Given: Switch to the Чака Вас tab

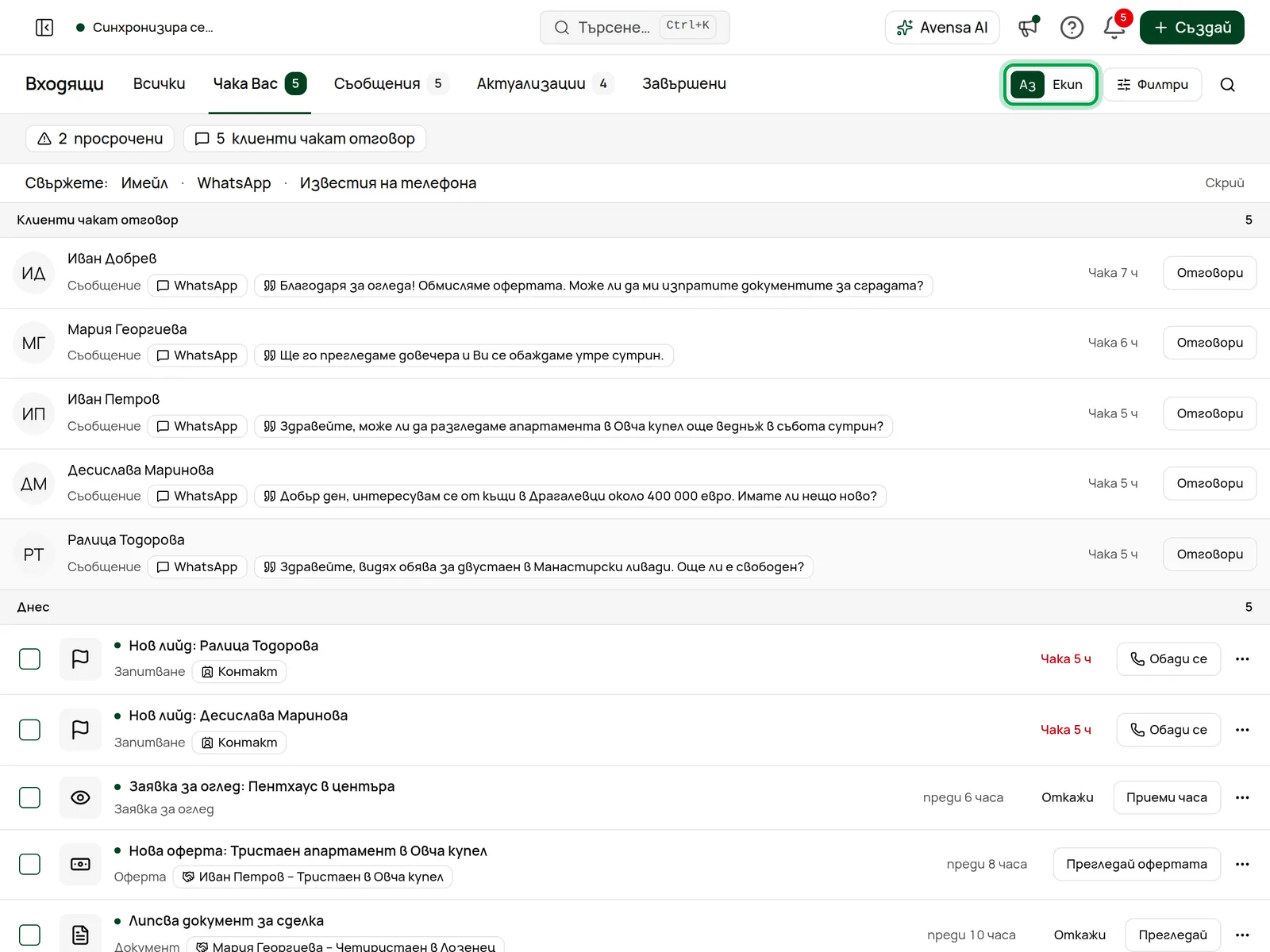Looking at the screenshot, I should (x=260, y=84).
